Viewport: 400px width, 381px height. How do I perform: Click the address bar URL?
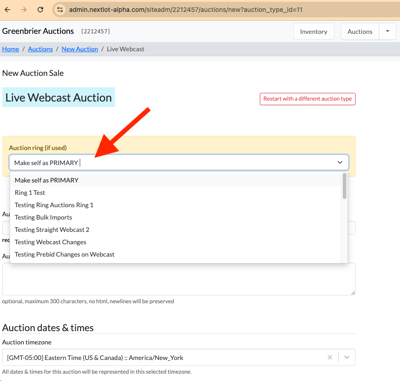pyautogui.click(x=185, y=10)
